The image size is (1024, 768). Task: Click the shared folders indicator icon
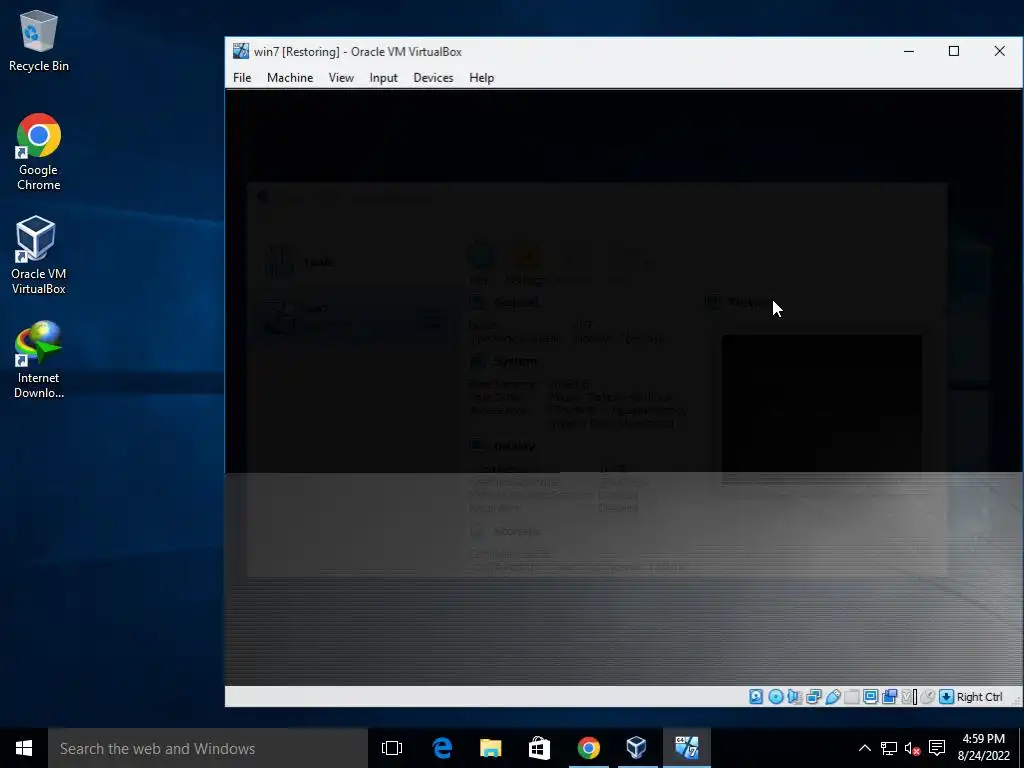pos(852,697)
